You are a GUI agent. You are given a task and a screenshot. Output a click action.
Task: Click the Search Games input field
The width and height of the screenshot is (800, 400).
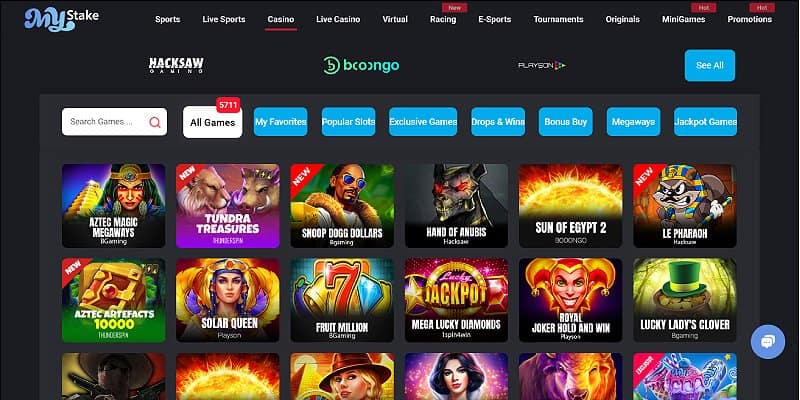[x=114, y=122]
